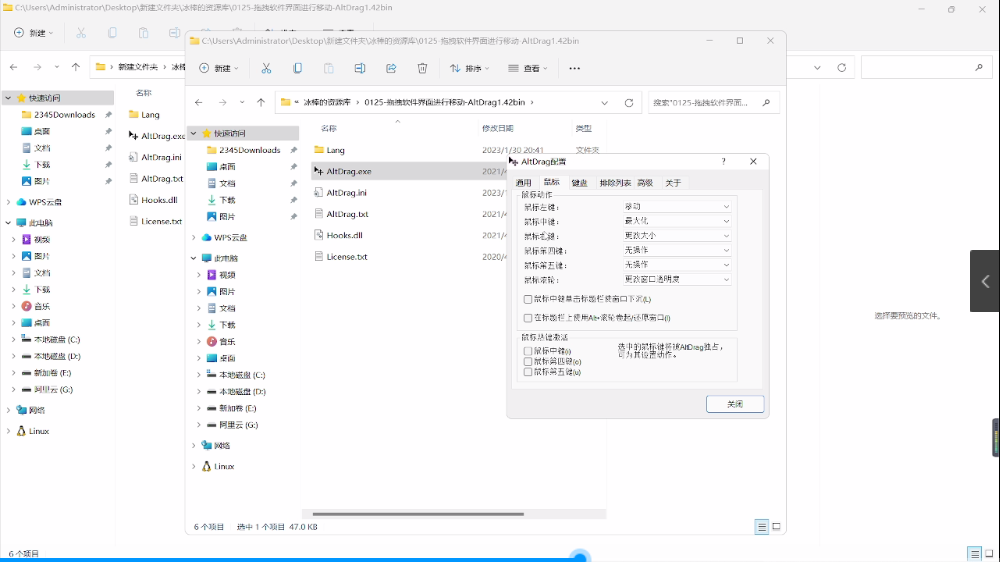
Task: Expand the 排序 sort dropdown in toolbar
Action: pos(469,68)
